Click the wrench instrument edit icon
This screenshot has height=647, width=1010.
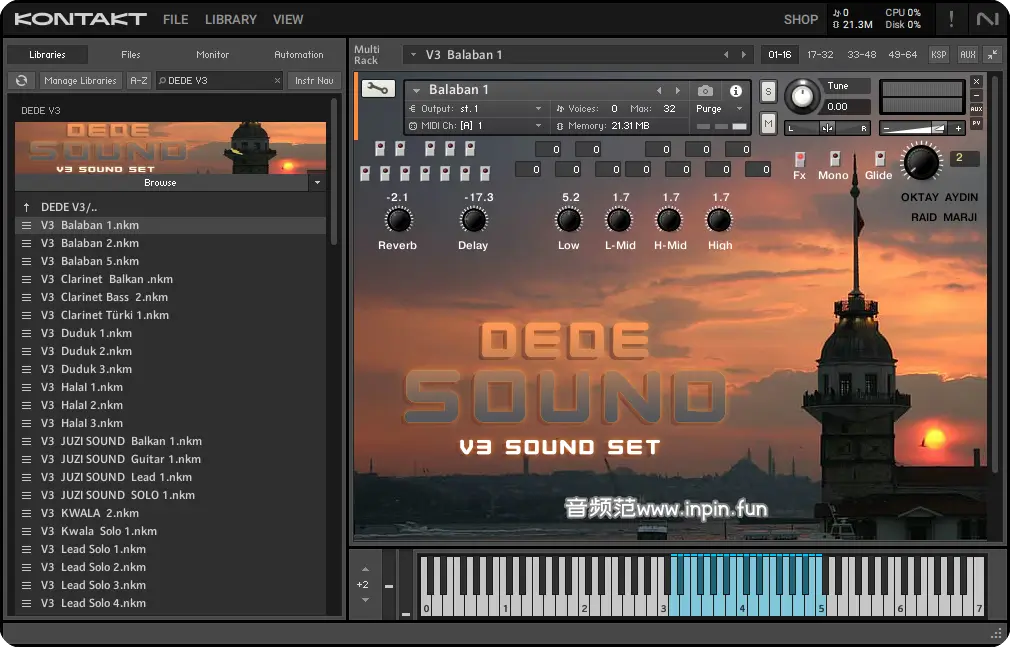(x=377, y=89)
